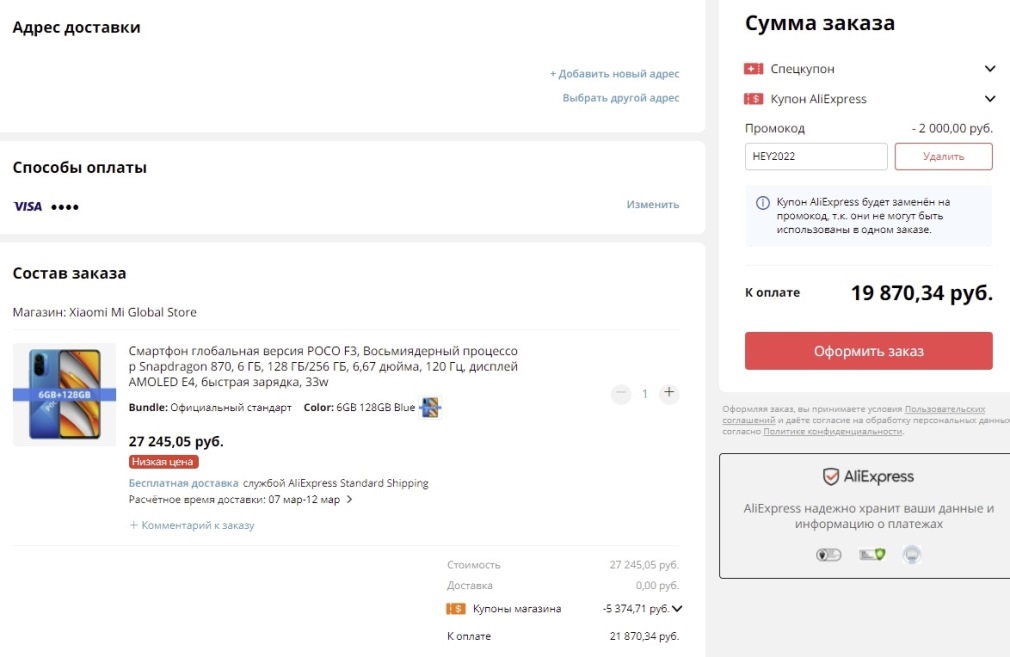Expand the Купон AliExpress dropdown arrow
The image size is (1010, 657).
point(990,99)
